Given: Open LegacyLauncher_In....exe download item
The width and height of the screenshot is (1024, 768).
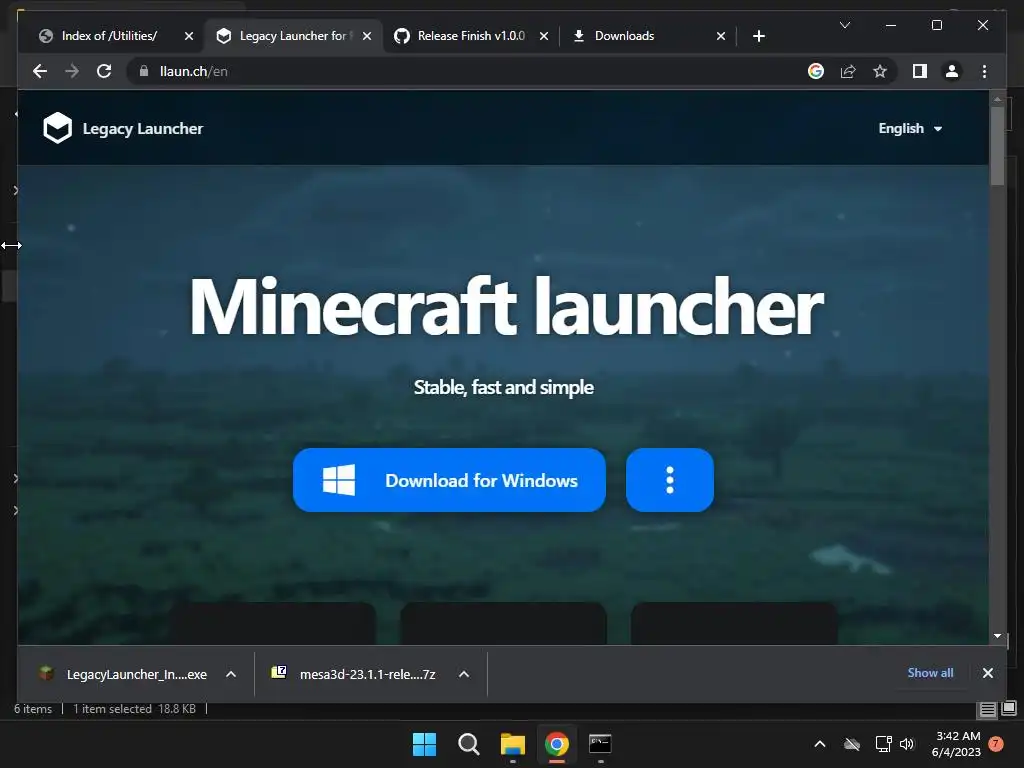Looking at the screenshot, I should click(x=124, y=674).
